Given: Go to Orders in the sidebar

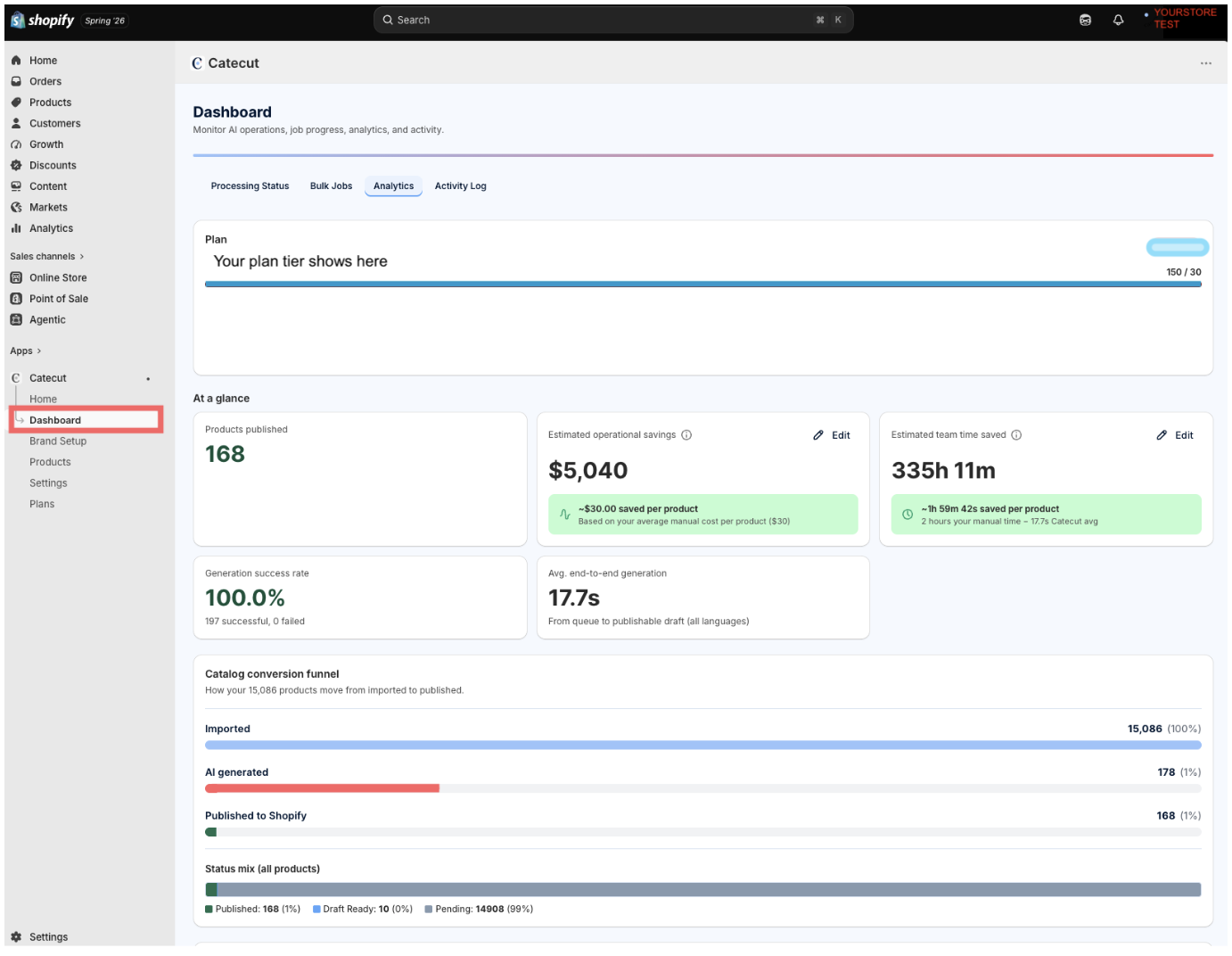Looking at the screenshot, I should pyautogui.click(x=45, y=81).
